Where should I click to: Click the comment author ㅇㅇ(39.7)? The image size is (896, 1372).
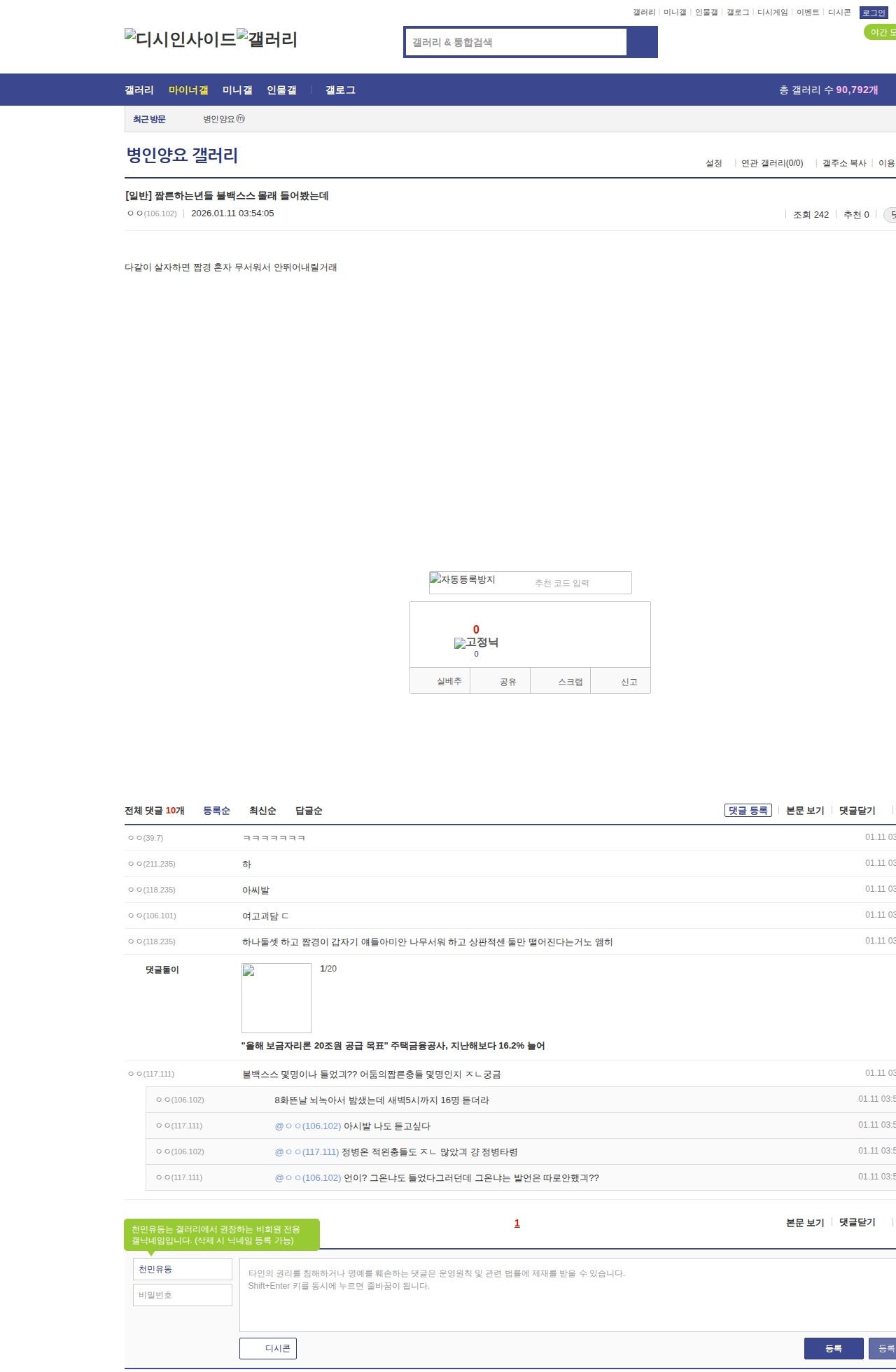(x=146, y=838)
